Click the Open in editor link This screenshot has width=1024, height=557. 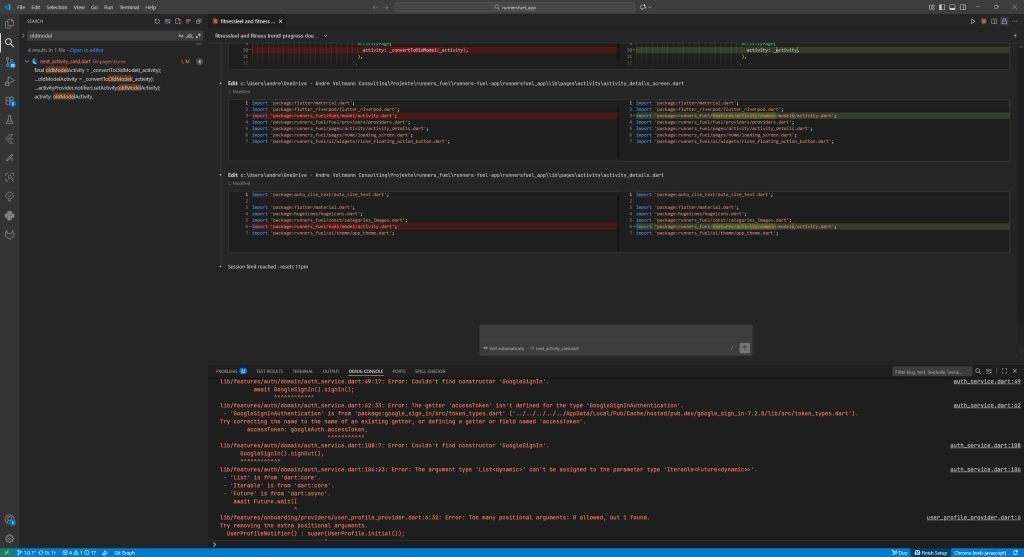87,50
